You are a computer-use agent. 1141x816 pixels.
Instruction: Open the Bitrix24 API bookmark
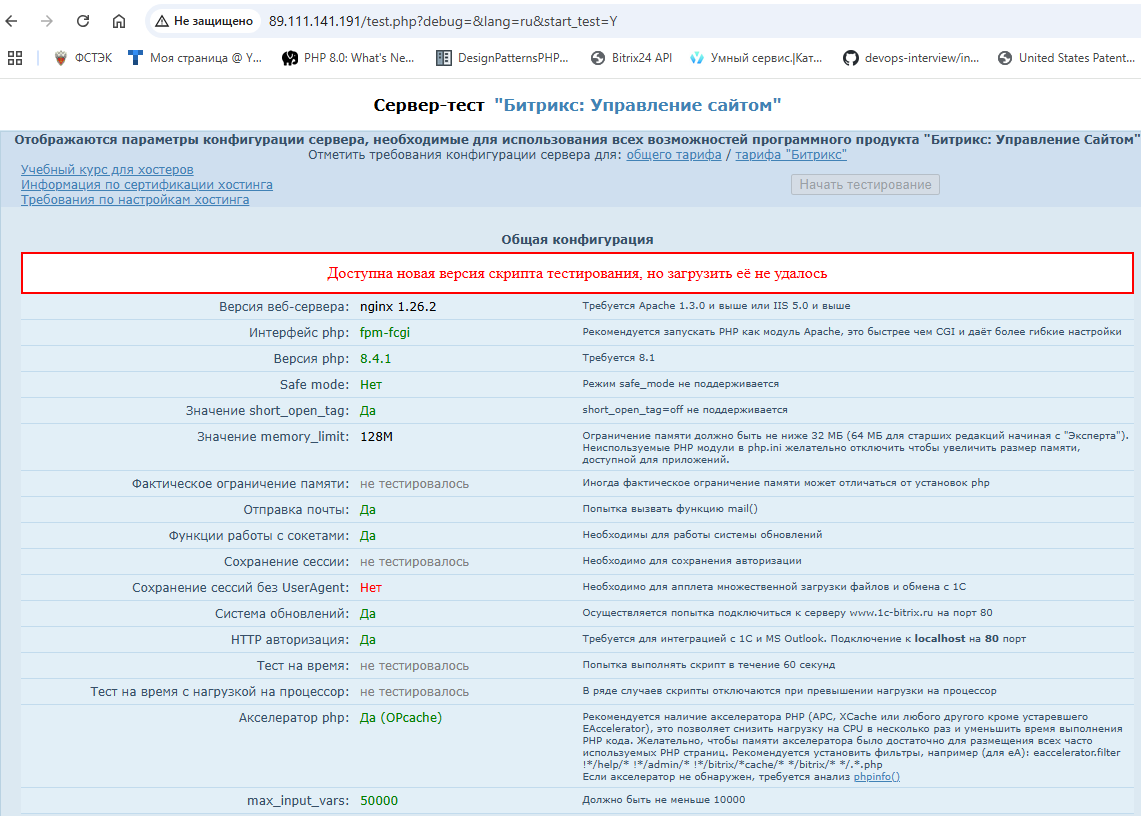(x=631, y=58)
